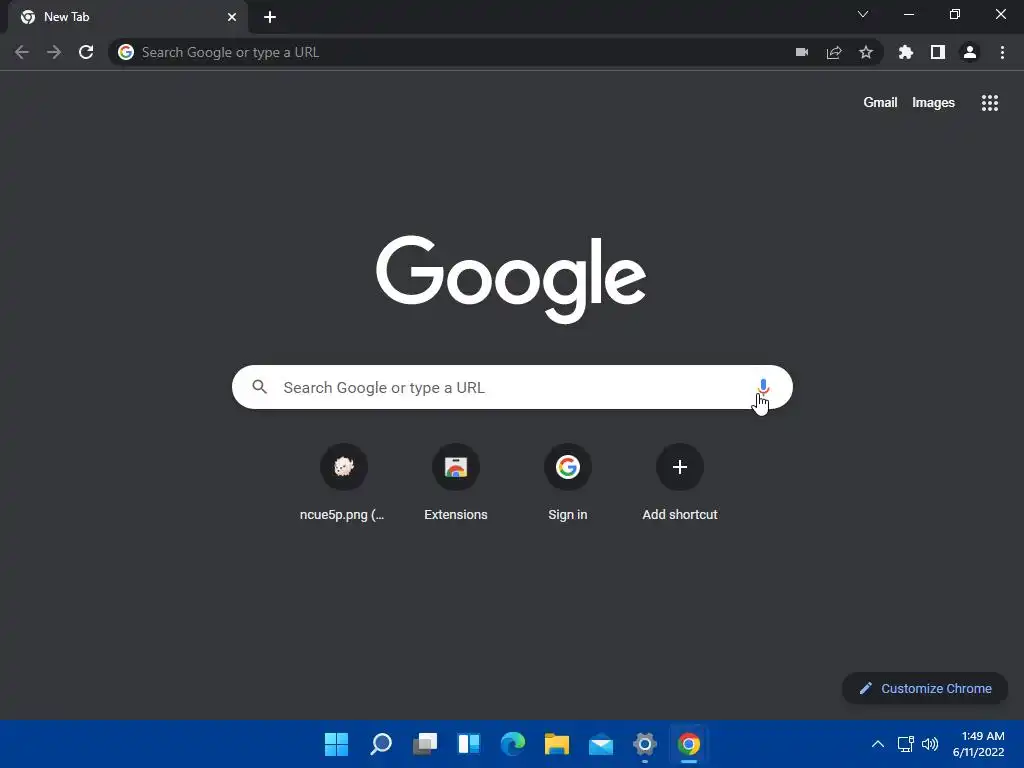Open the Google apps grid

[990, 103]
